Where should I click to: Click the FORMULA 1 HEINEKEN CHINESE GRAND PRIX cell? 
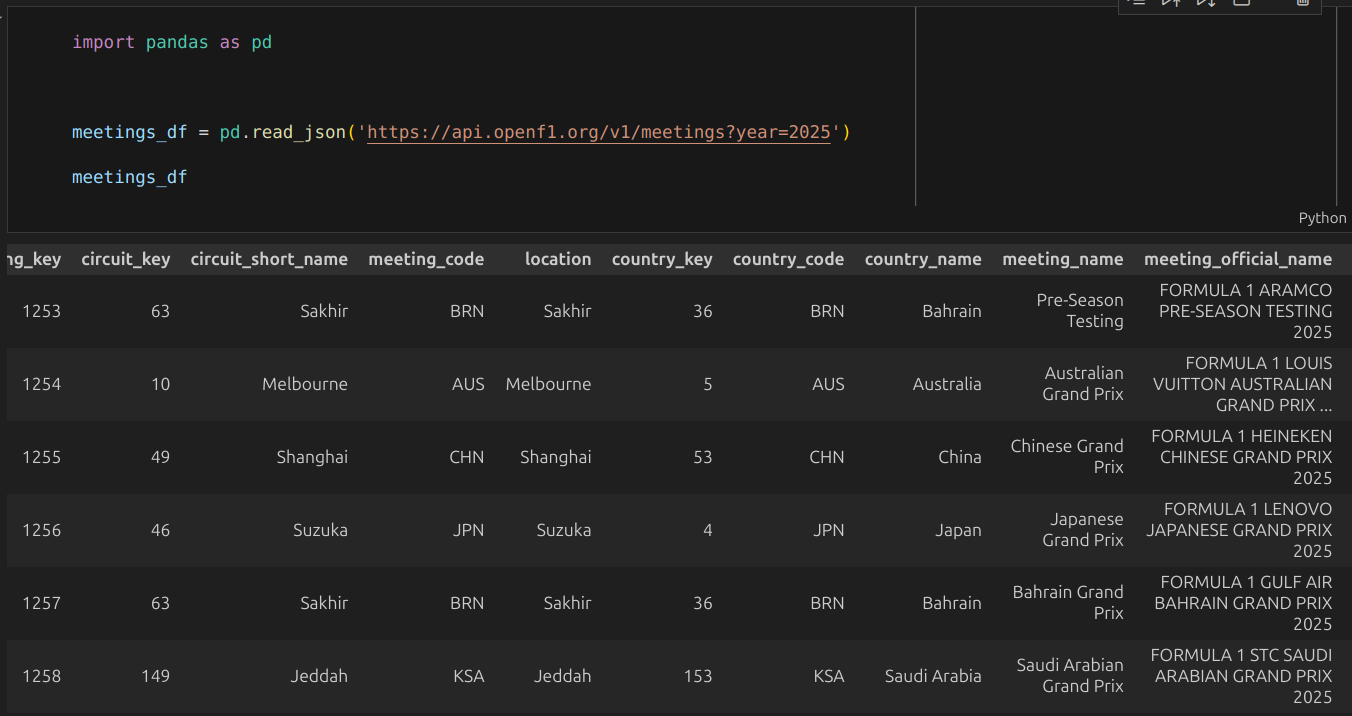[1242, 457]
